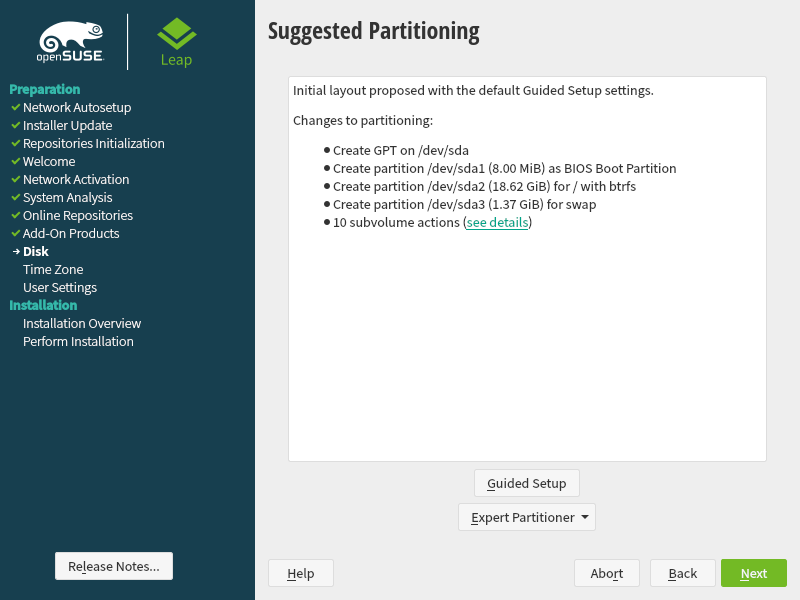The image size is (800, 600).
Task: Abort the installation
Action: click(606, 573)
